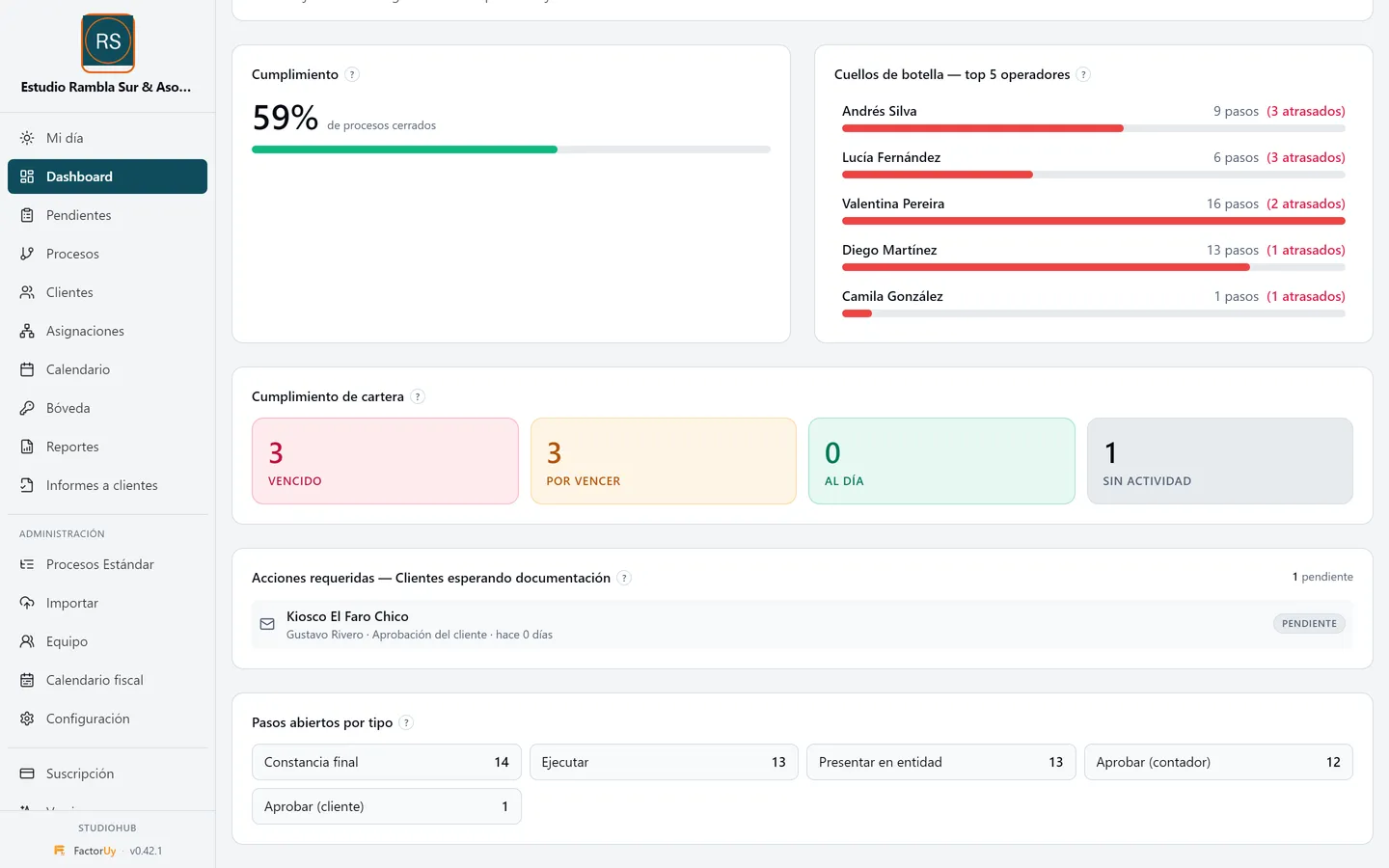Open Configuración settings
1389x868 pixels.
point(107,719)
